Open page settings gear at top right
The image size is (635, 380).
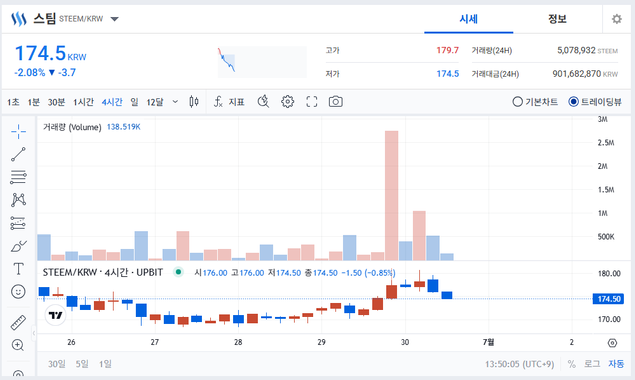click(617, 19)
